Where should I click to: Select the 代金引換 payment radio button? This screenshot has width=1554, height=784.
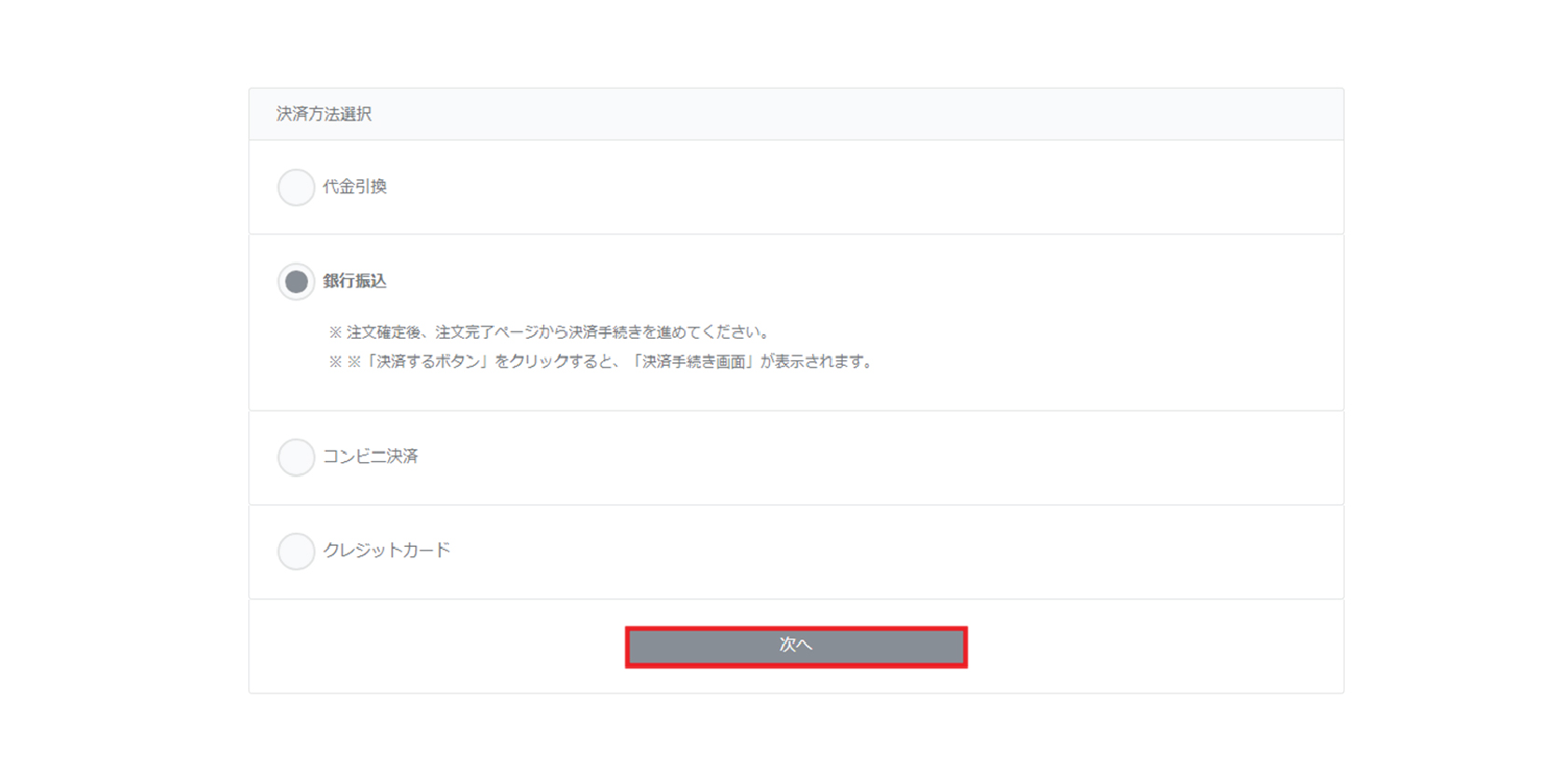point(296,188)
